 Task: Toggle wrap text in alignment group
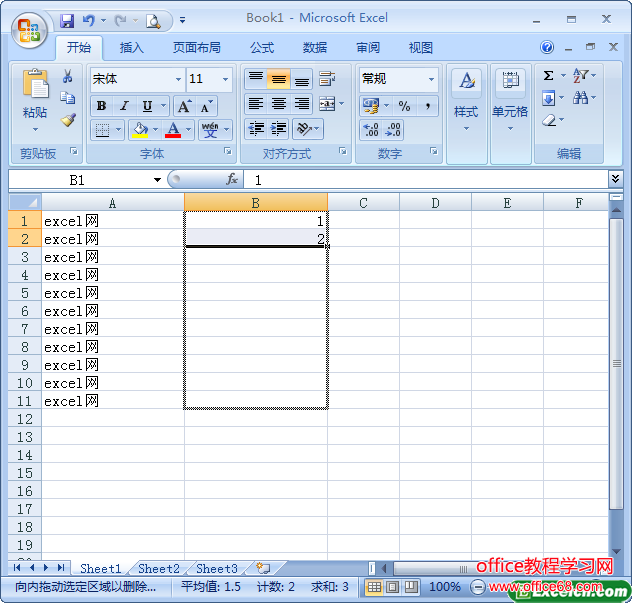327,78
